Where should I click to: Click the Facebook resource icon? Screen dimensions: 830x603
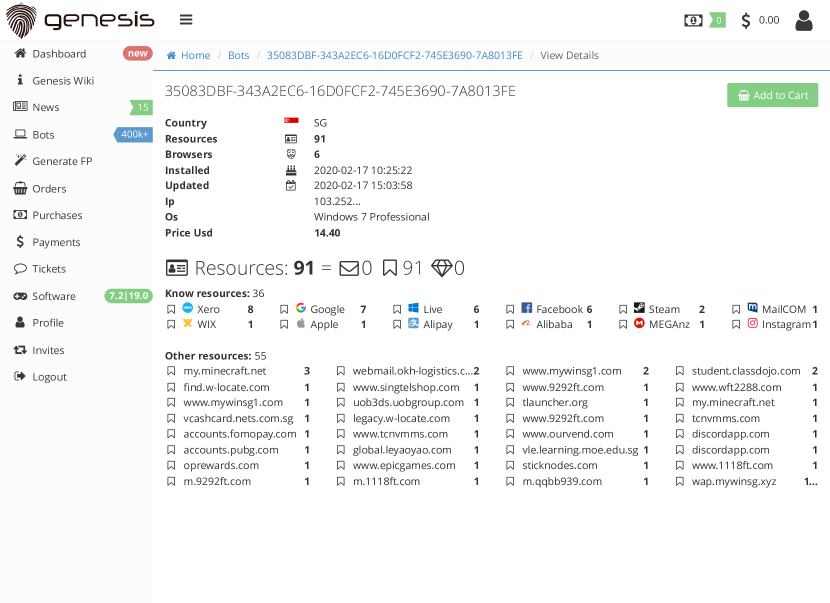tap(526, 308)
